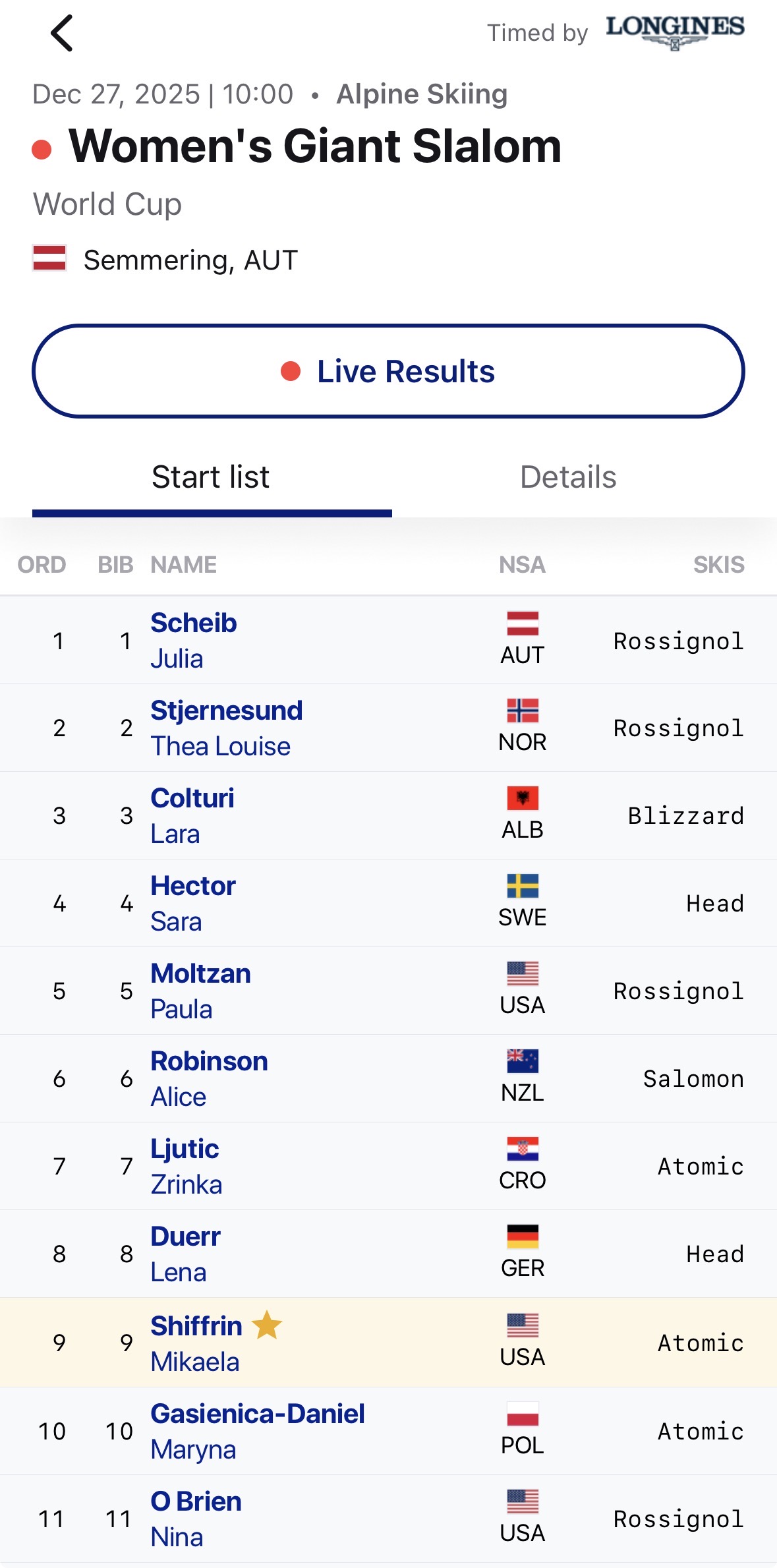
Task: Tap the back arrow icon
Action: pyautogui.click(x=62, y=33)
